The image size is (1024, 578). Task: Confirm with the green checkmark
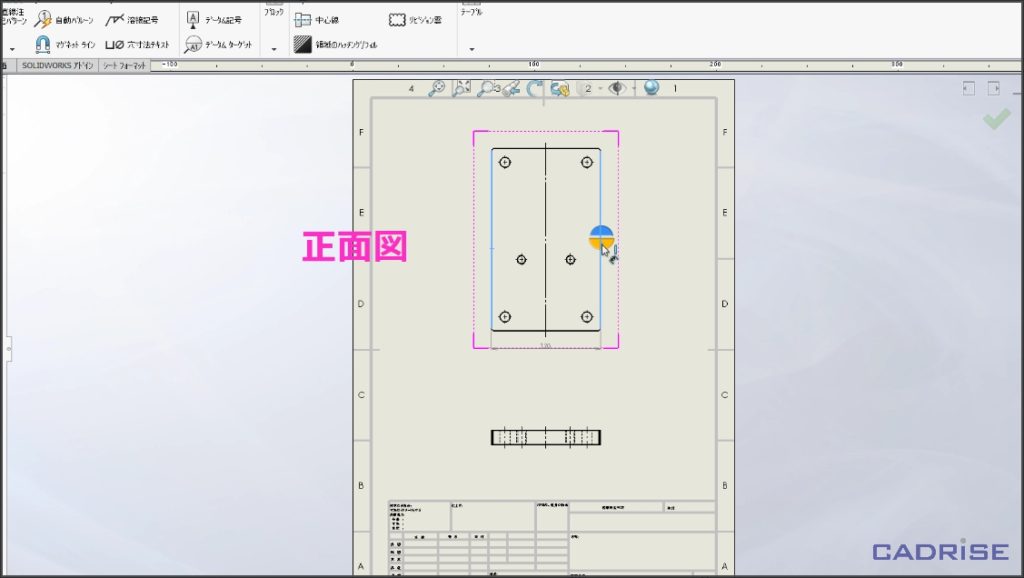click(x=996, y=119)
